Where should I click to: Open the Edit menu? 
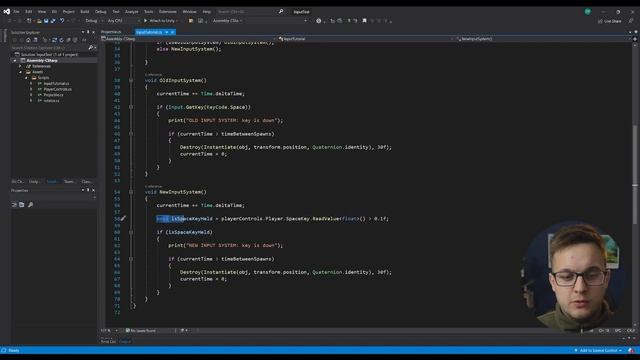coord(29,12)
